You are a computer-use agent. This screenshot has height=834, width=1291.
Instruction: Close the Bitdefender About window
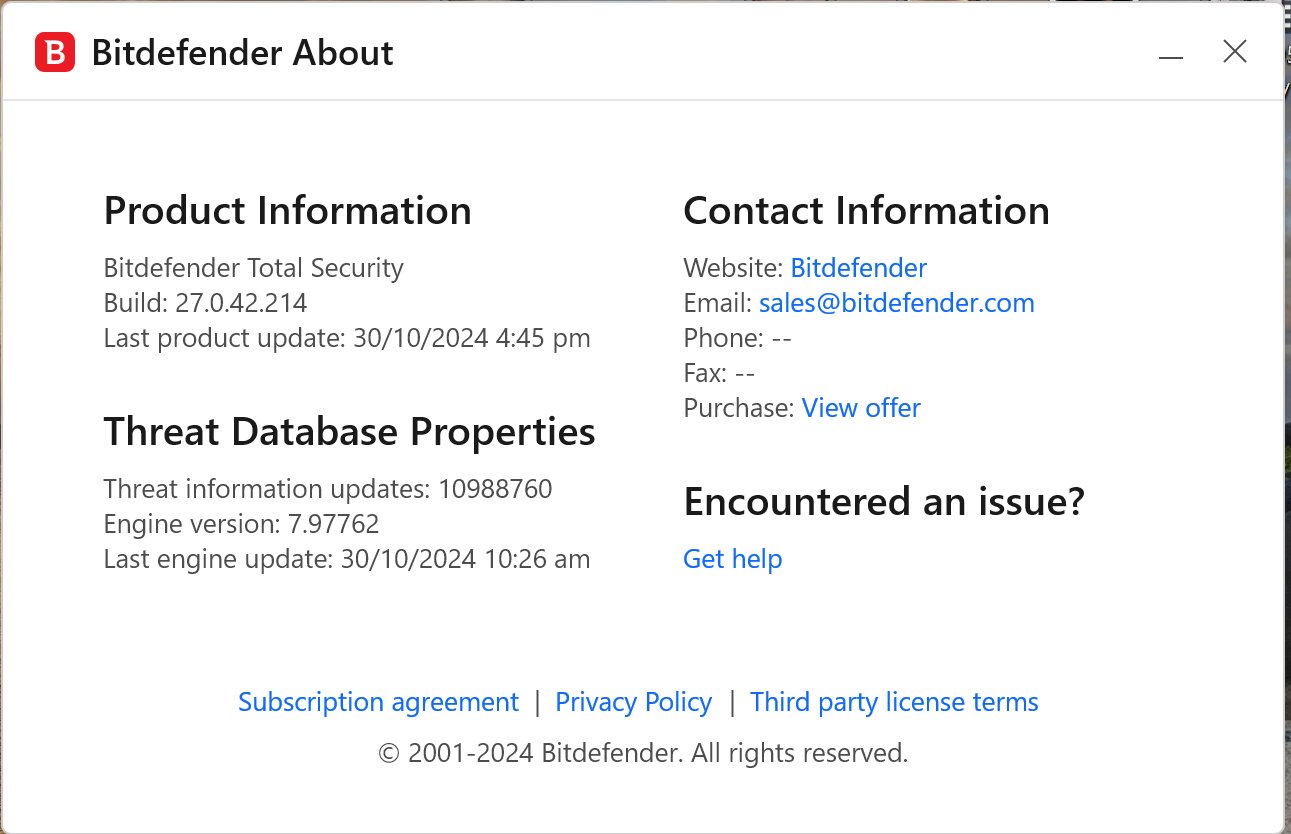pyautogui.click(x=1235, y=52)
